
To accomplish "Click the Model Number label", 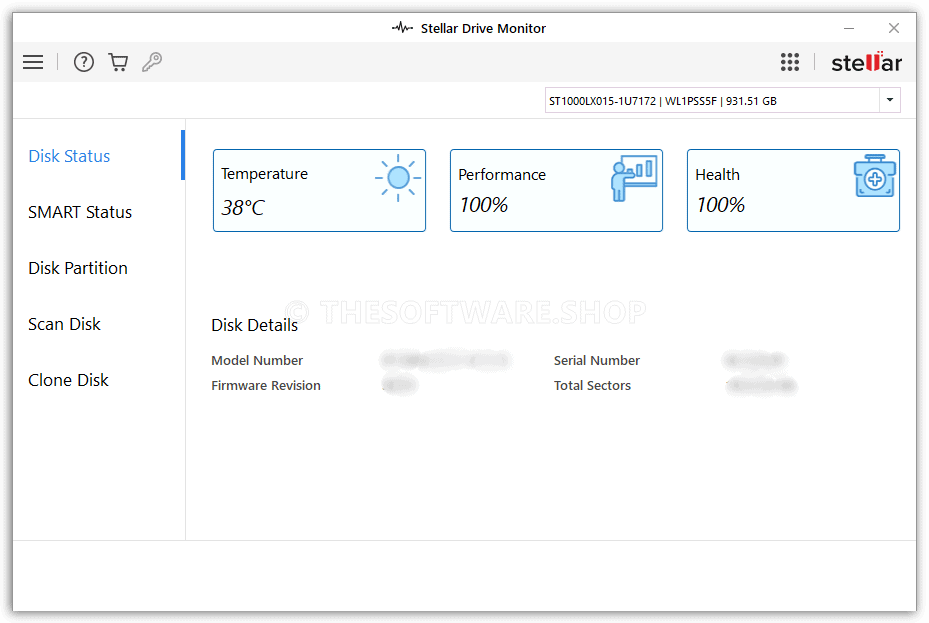I will [x=257, y=361].
